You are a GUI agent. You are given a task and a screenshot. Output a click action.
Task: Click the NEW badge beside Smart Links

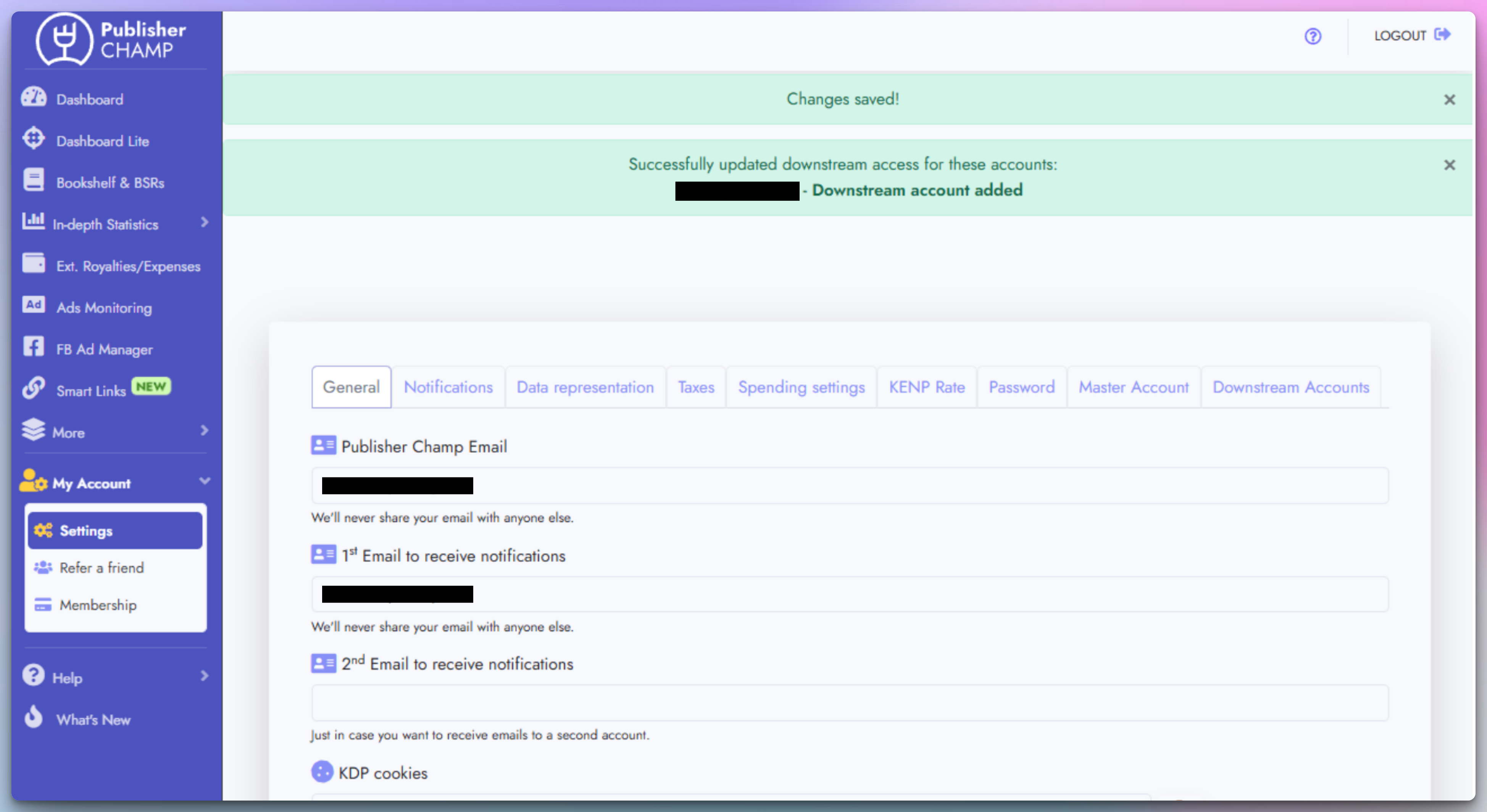(151, 386)
